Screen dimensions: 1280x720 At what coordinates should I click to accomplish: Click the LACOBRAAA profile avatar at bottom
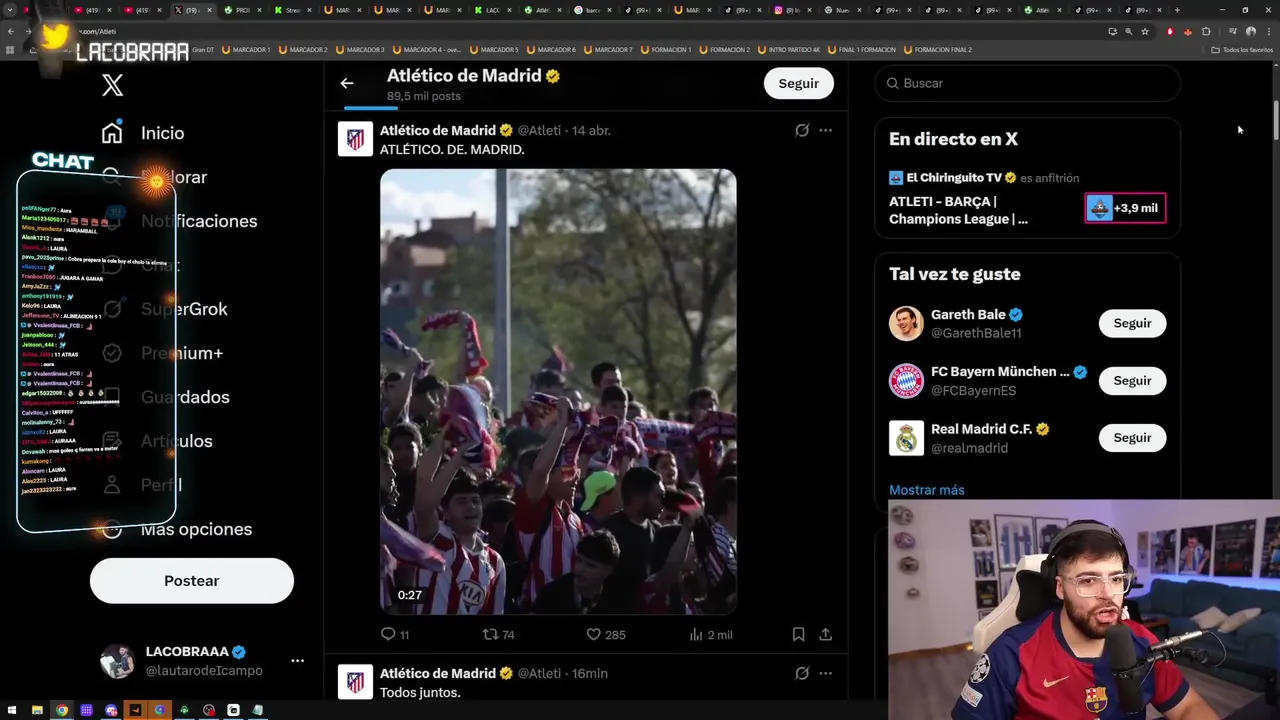click(x=117, y=661)
